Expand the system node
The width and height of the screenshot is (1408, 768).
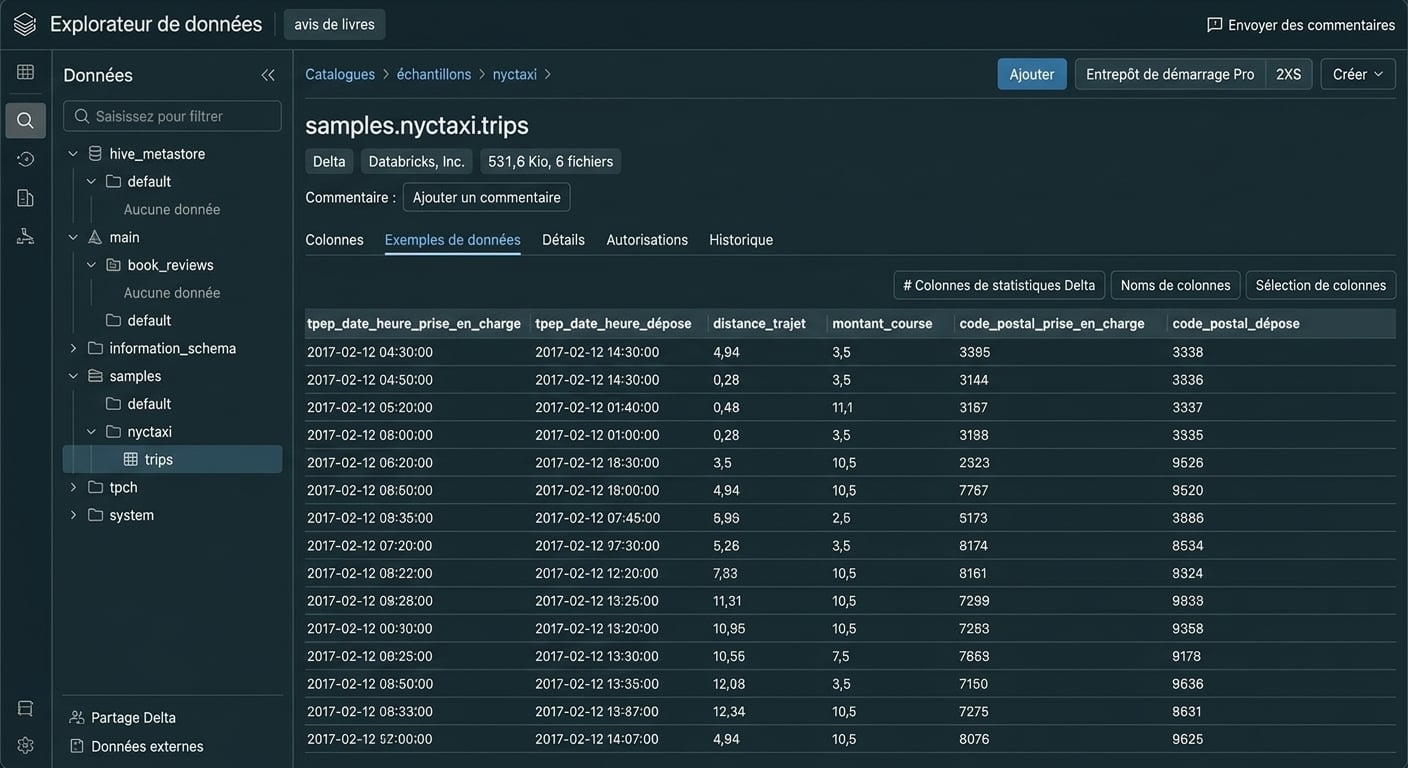tap(72, 515)
